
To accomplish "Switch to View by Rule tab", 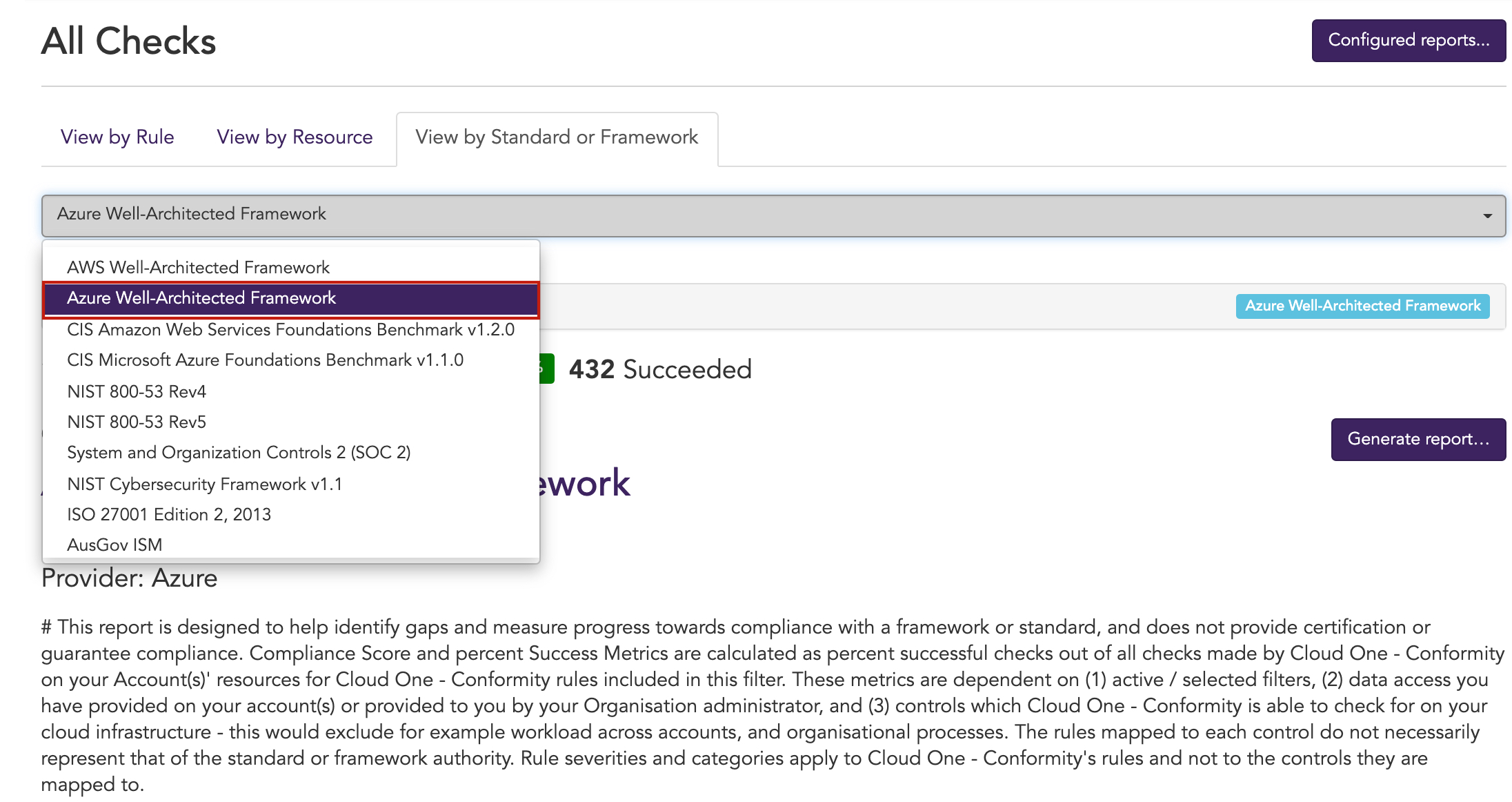I will (117, 137).
